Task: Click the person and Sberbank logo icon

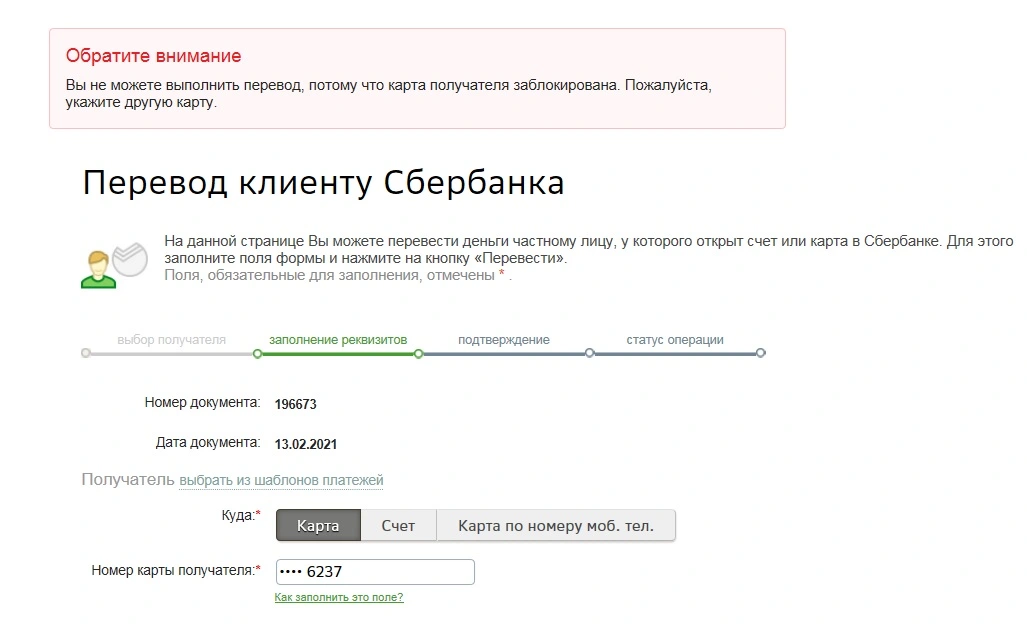Action: 114,265
